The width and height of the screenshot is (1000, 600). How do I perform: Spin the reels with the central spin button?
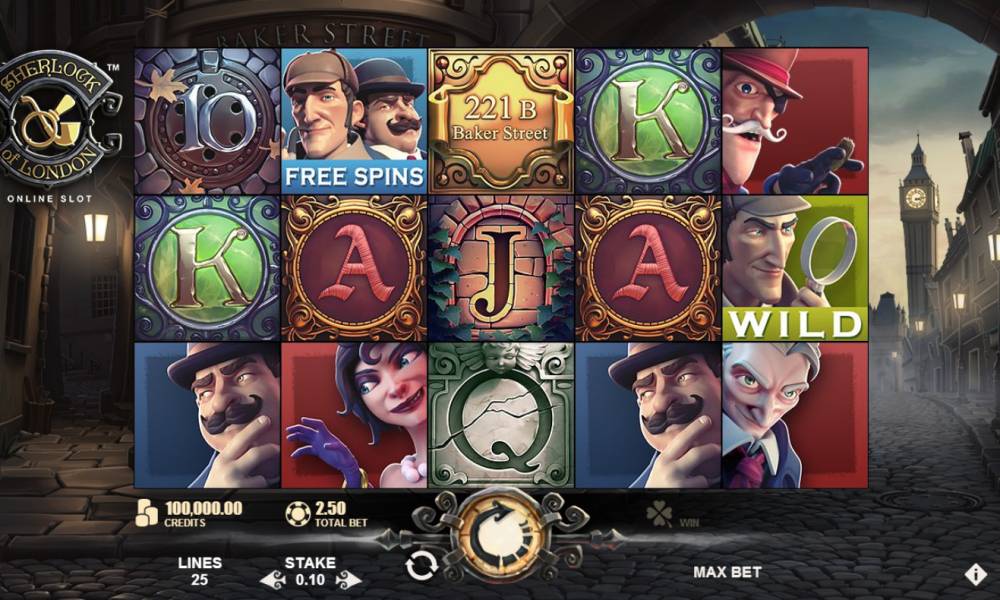[501, 536]
